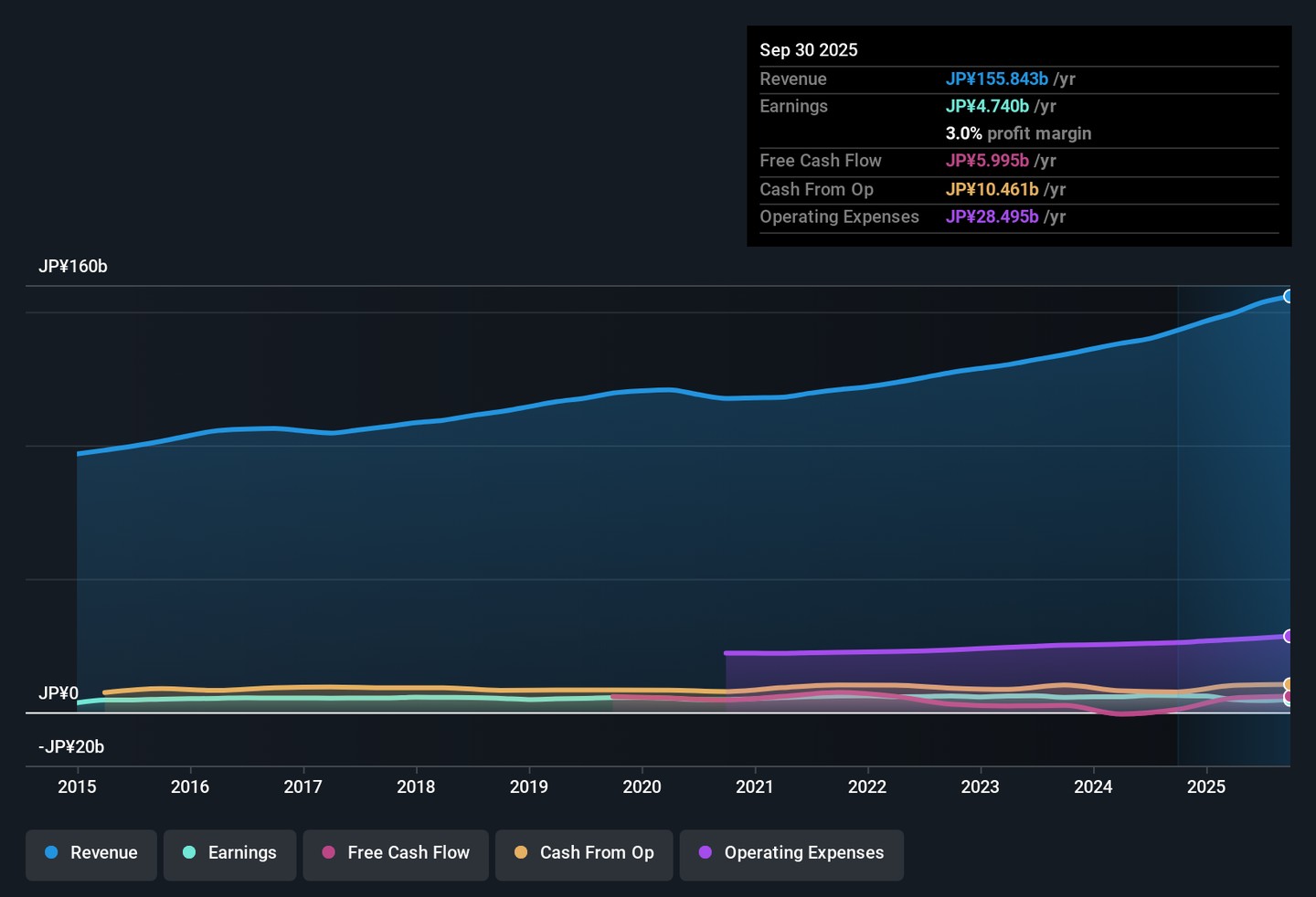This screenshot has height=897, width=1316.
Task: Click the pink Free Cash Flow dot
Action: [x=328, y=852]
